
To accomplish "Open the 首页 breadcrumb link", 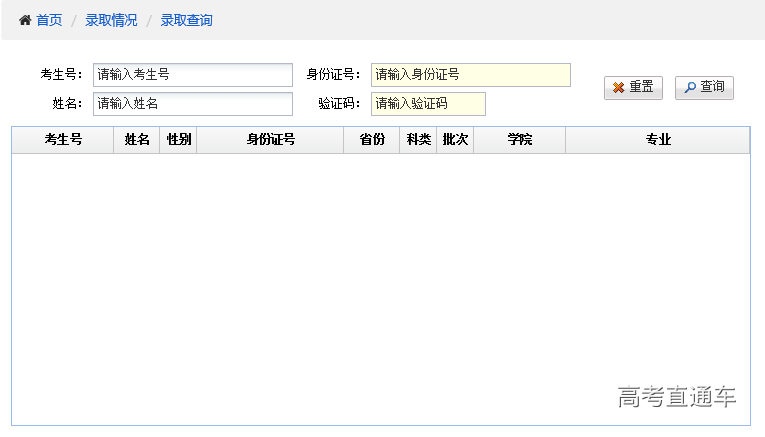I will click(49, 20).
